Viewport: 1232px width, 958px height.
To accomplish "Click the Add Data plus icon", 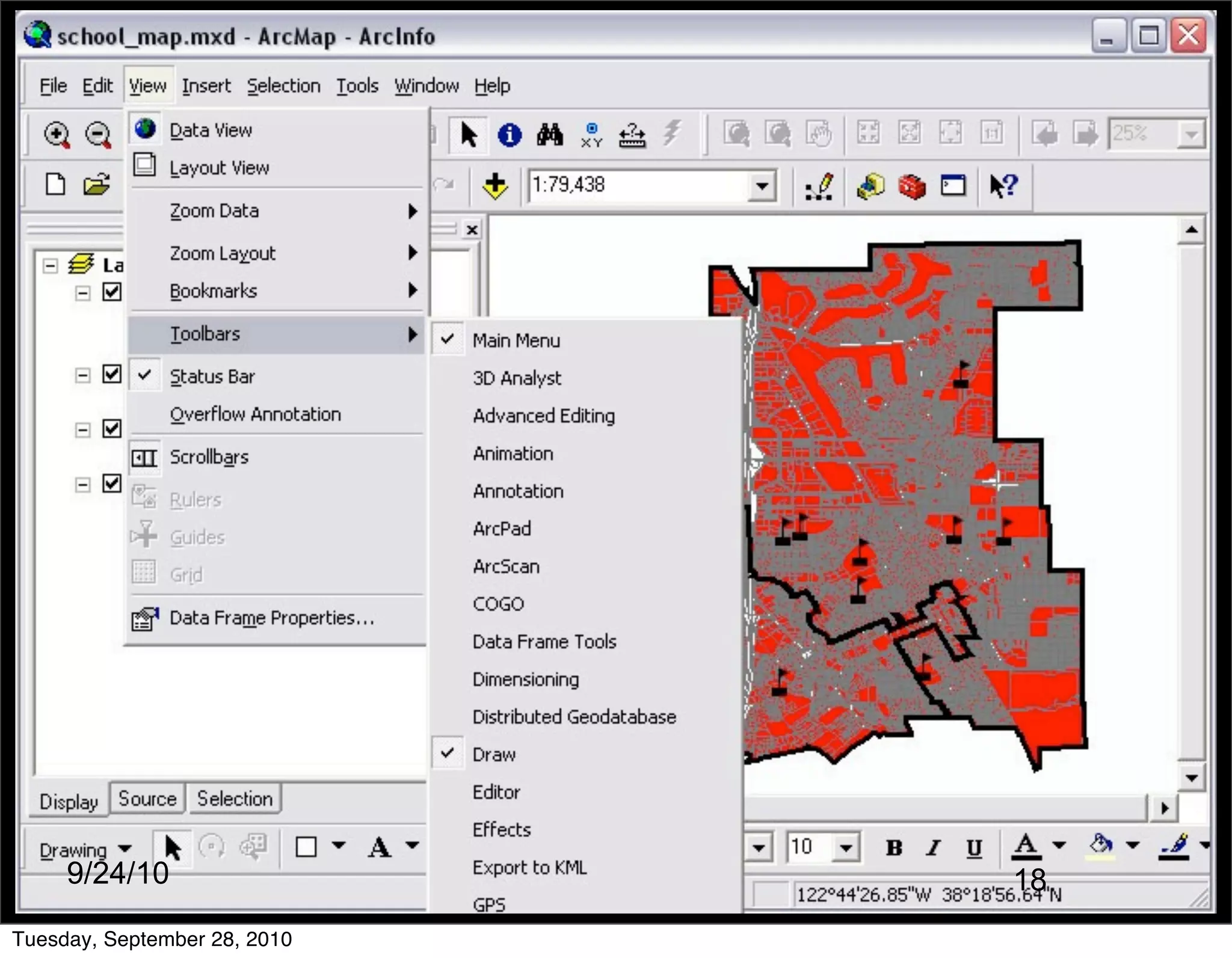I will click(x=495, y=186).
